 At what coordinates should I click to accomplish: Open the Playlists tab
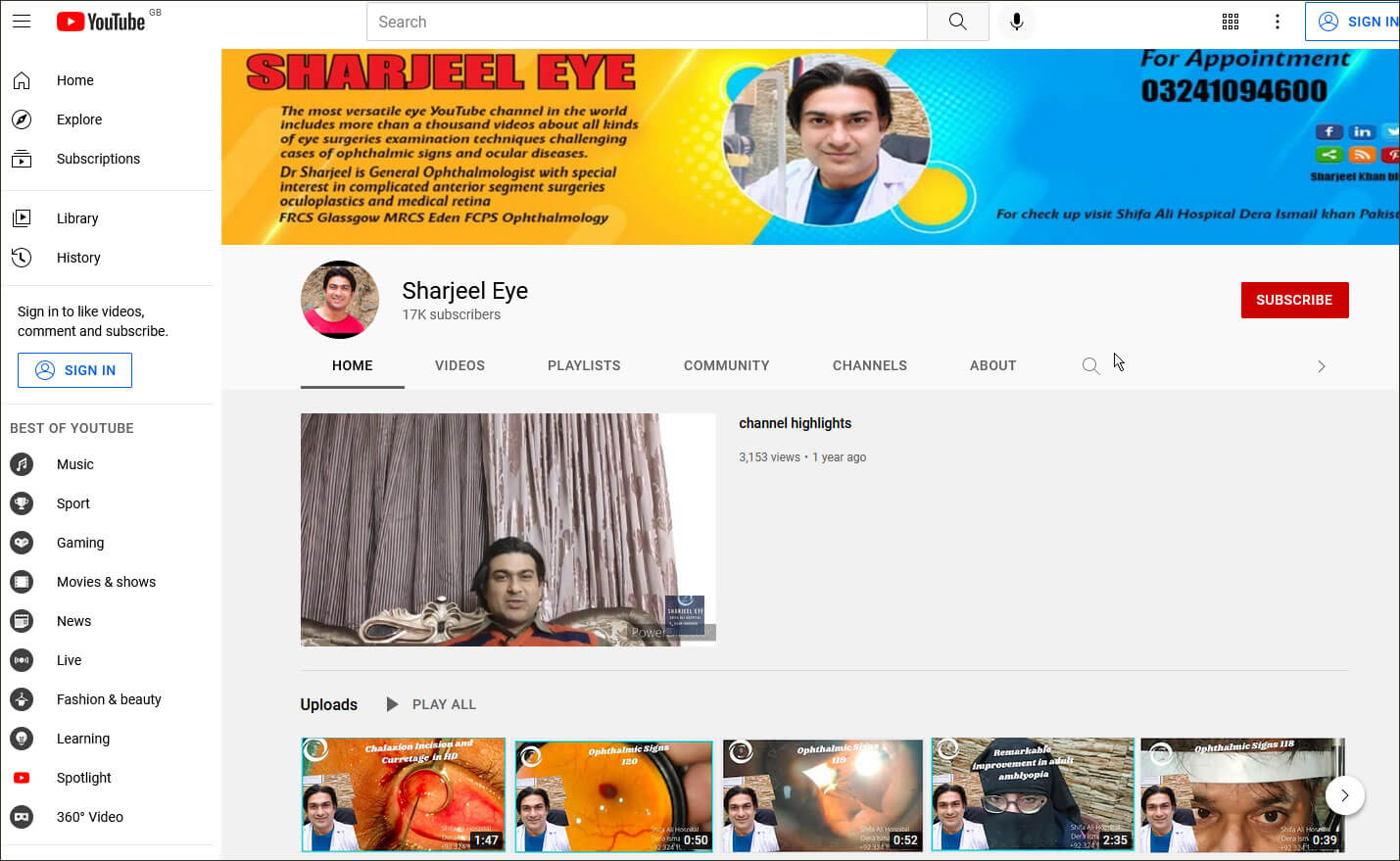coord(584,365)
